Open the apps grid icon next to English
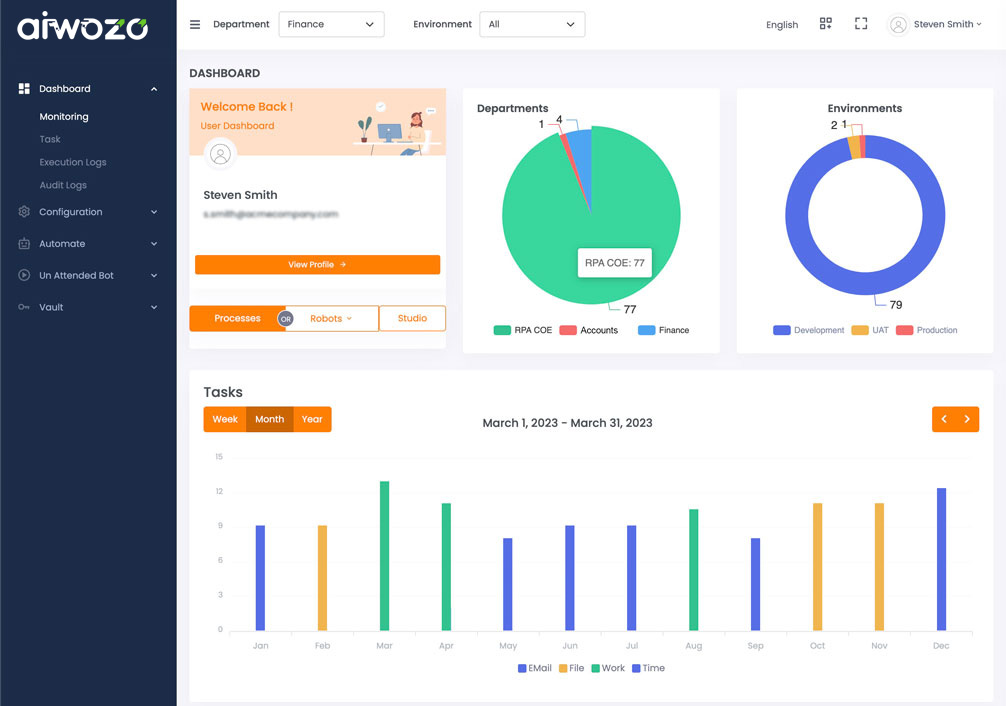 point(825,24)
